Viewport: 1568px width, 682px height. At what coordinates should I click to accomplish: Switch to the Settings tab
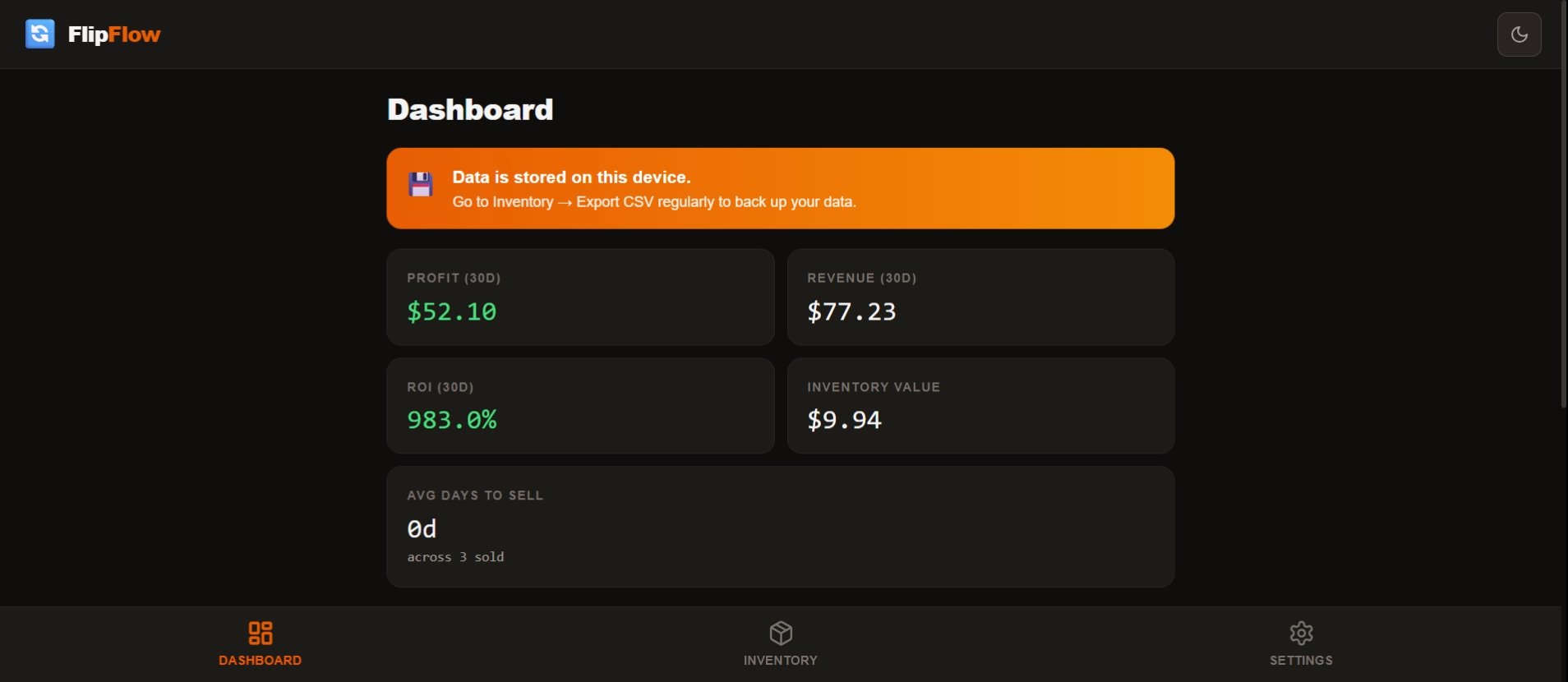[x=1301, y=645]
